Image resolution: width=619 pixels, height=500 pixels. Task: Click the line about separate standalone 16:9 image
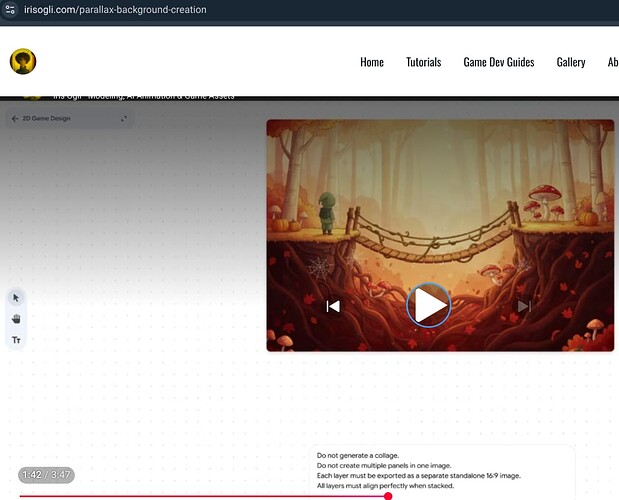418,476
